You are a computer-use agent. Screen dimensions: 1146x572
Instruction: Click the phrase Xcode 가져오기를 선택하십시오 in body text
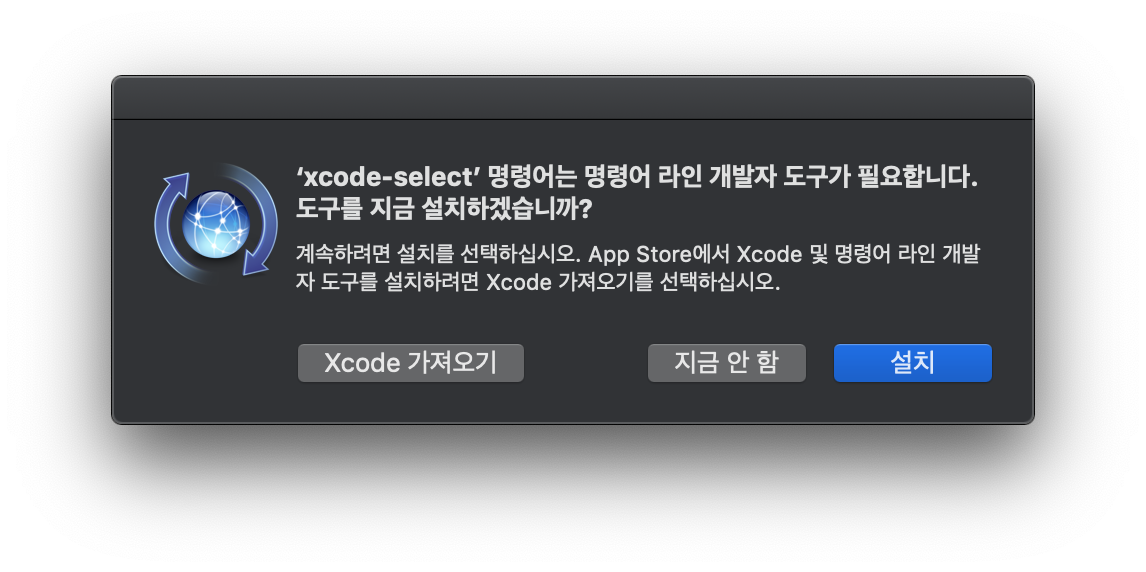pyautogui.click(x=633, y=282)
